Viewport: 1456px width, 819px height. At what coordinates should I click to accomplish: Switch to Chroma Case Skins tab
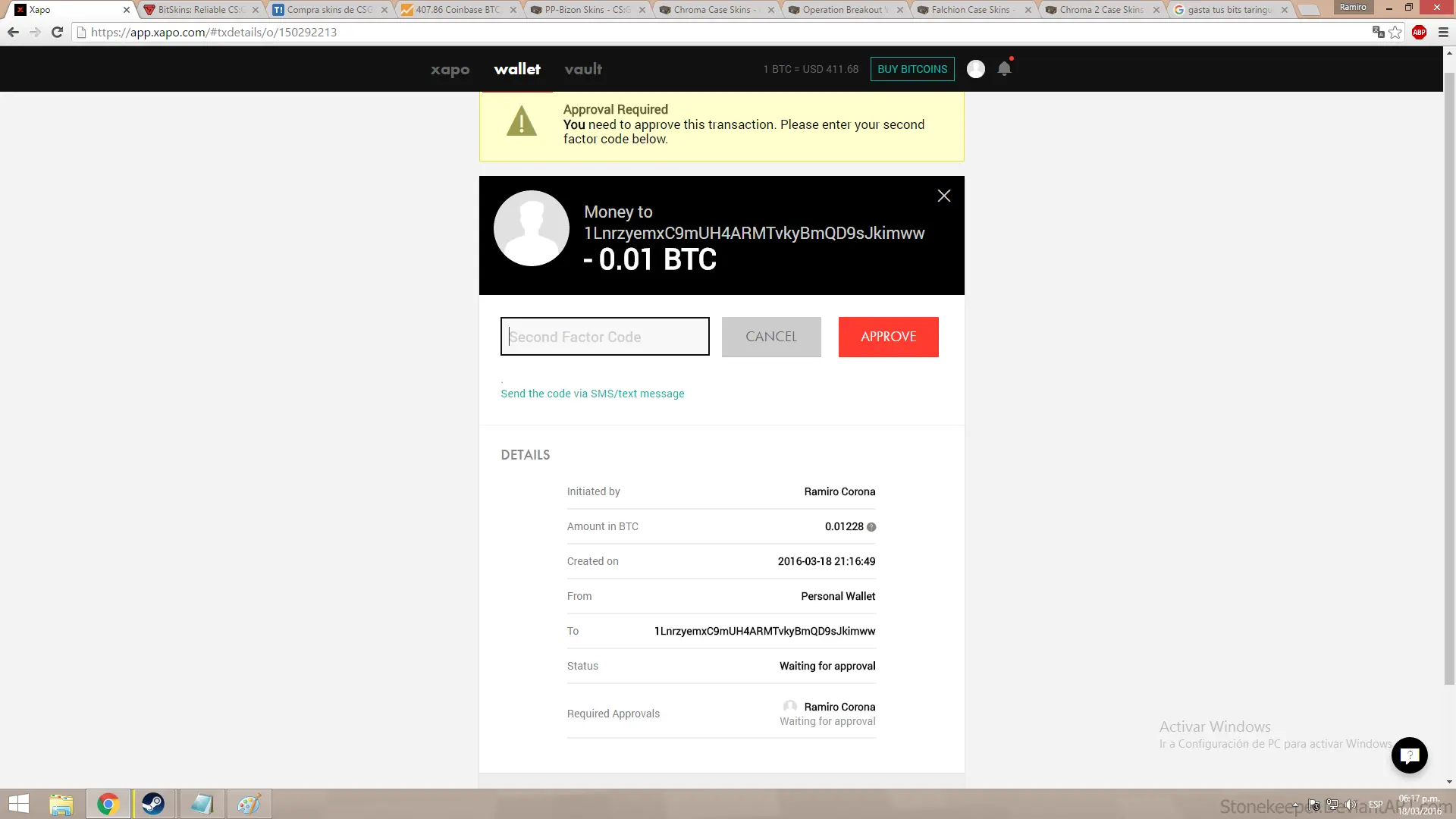click(716, 10)
